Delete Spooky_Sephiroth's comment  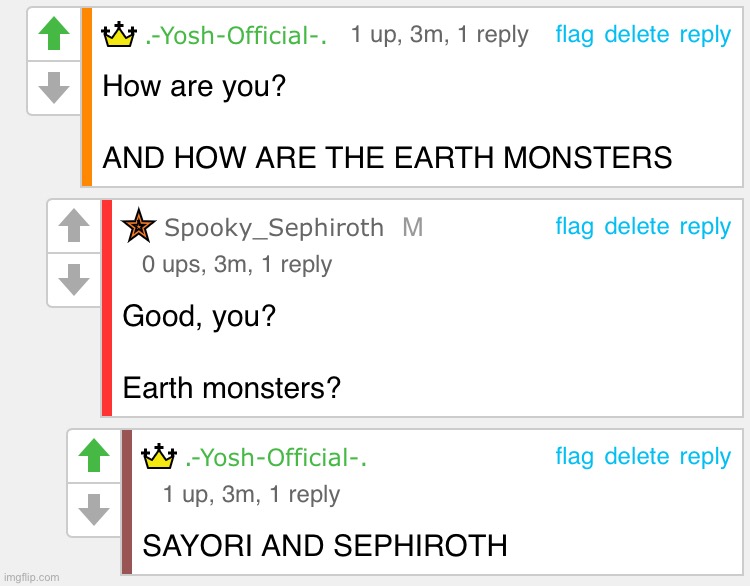tap(636, 227)
